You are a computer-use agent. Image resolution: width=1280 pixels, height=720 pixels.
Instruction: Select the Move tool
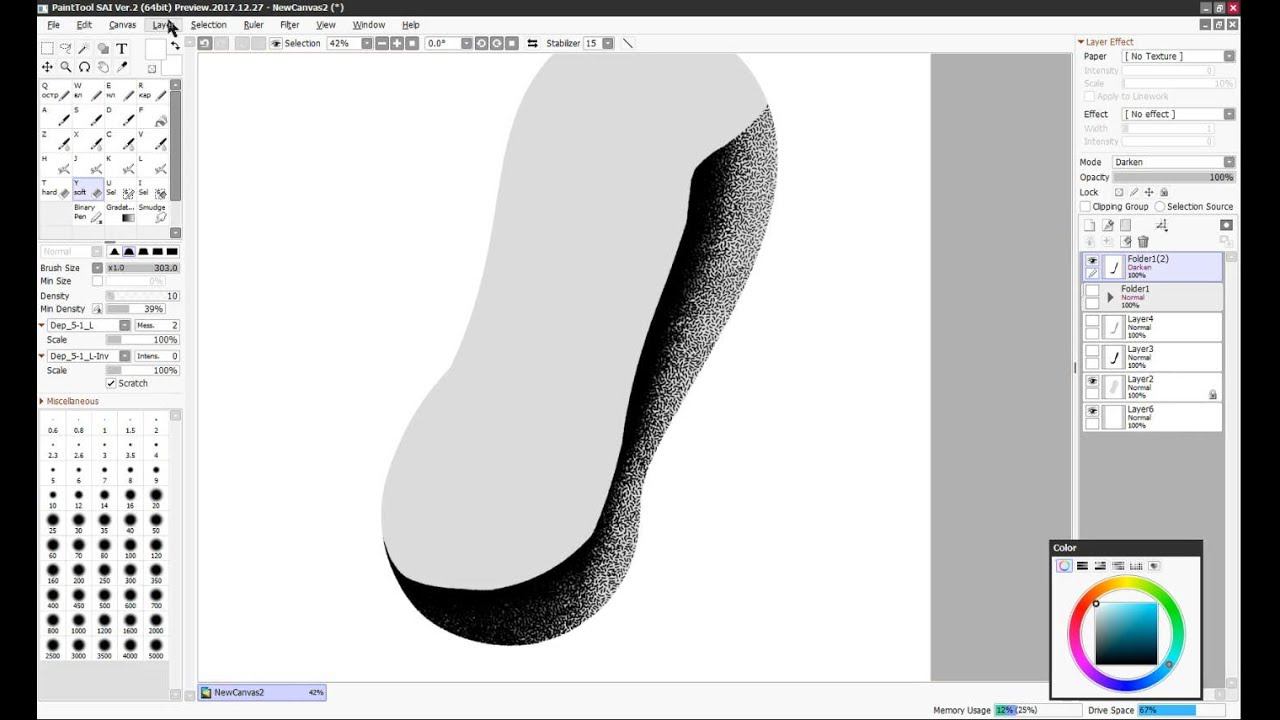pos(47,67)
